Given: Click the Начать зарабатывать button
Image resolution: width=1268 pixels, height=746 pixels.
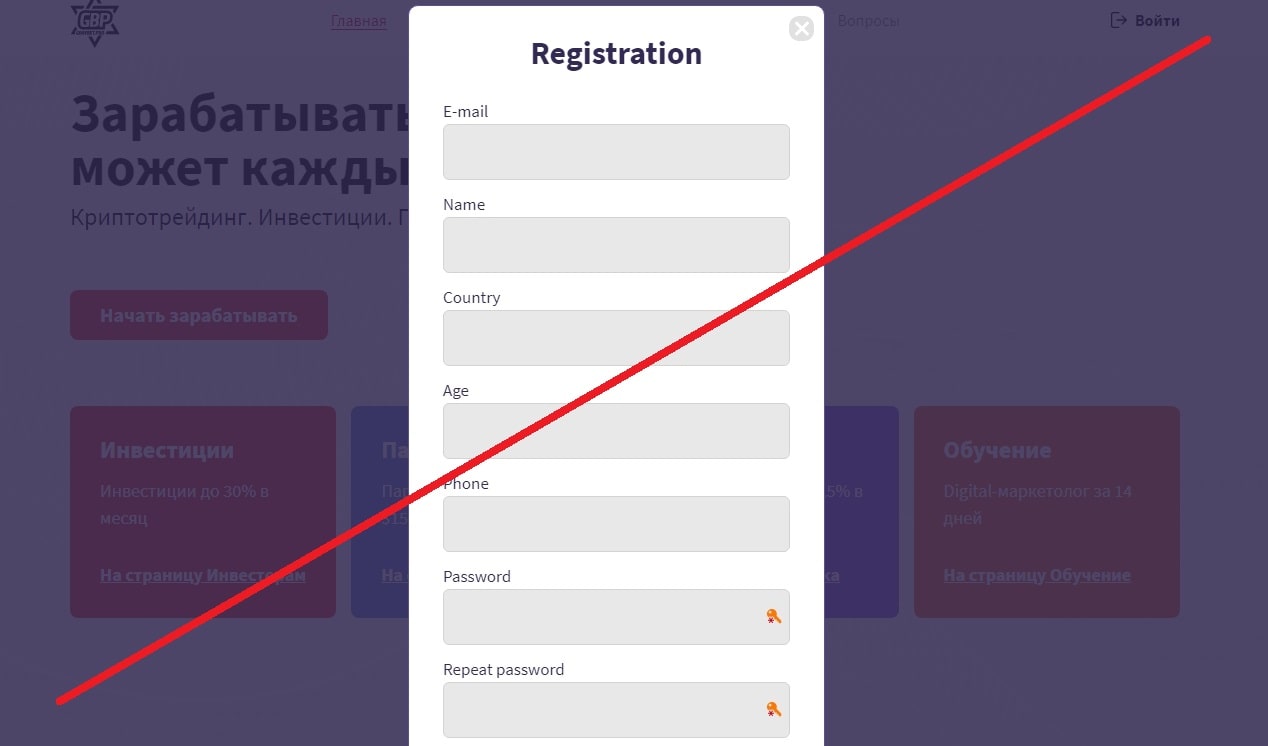Looking at the screenshot, I should [199, 315].
